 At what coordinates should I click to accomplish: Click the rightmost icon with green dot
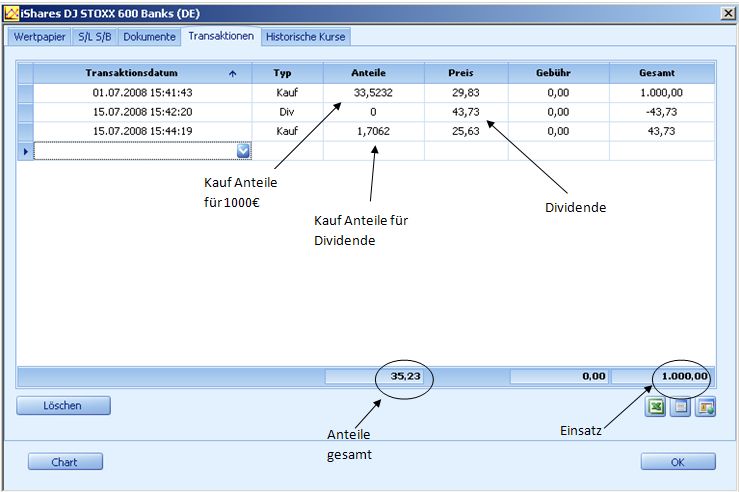tap(706, 407)
